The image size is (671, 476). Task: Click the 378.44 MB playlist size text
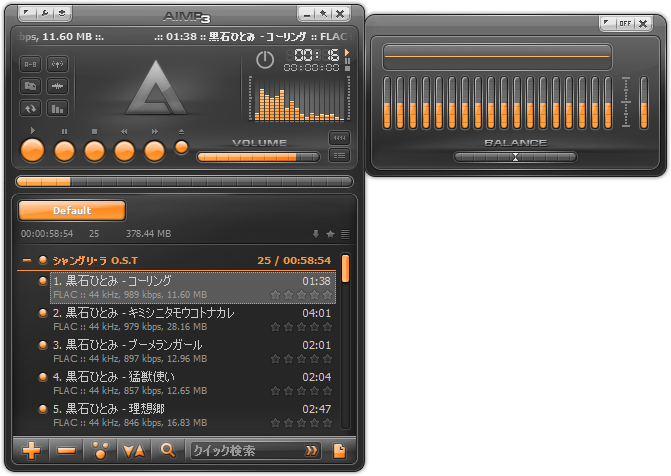click(148, 234)
